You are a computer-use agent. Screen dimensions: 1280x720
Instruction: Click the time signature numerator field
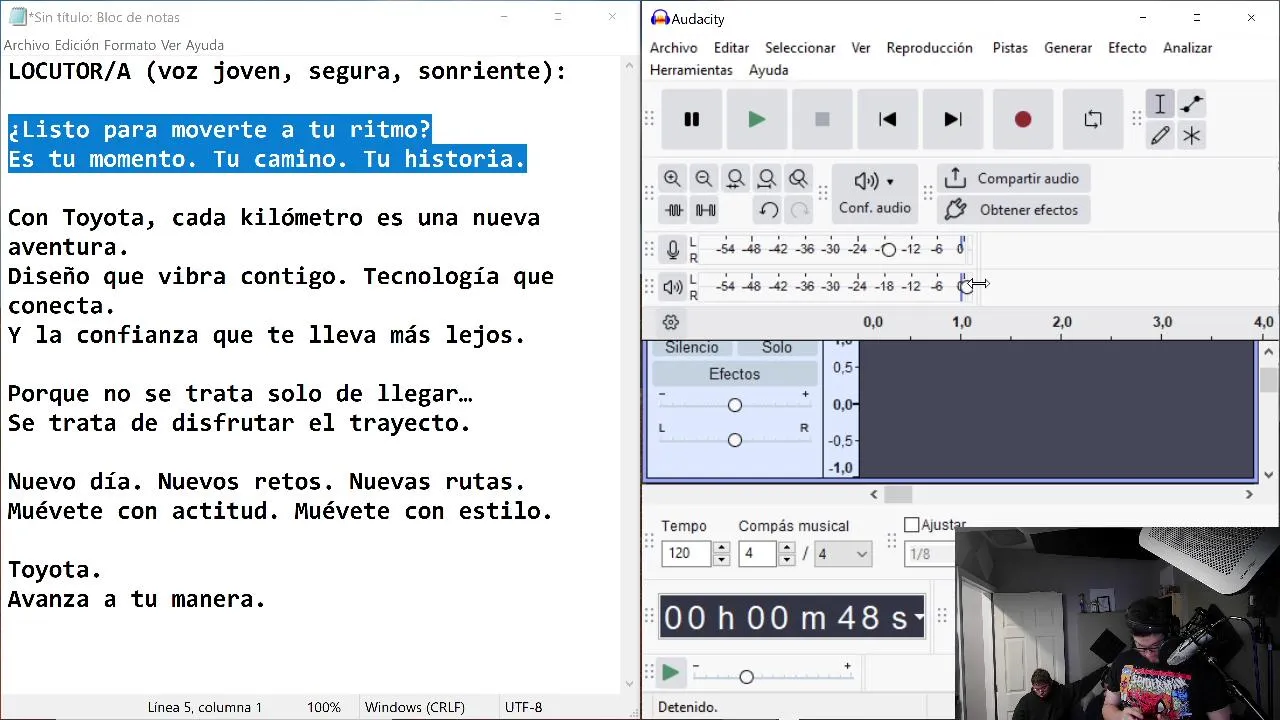pyautogui.click(x=757, y=554)
